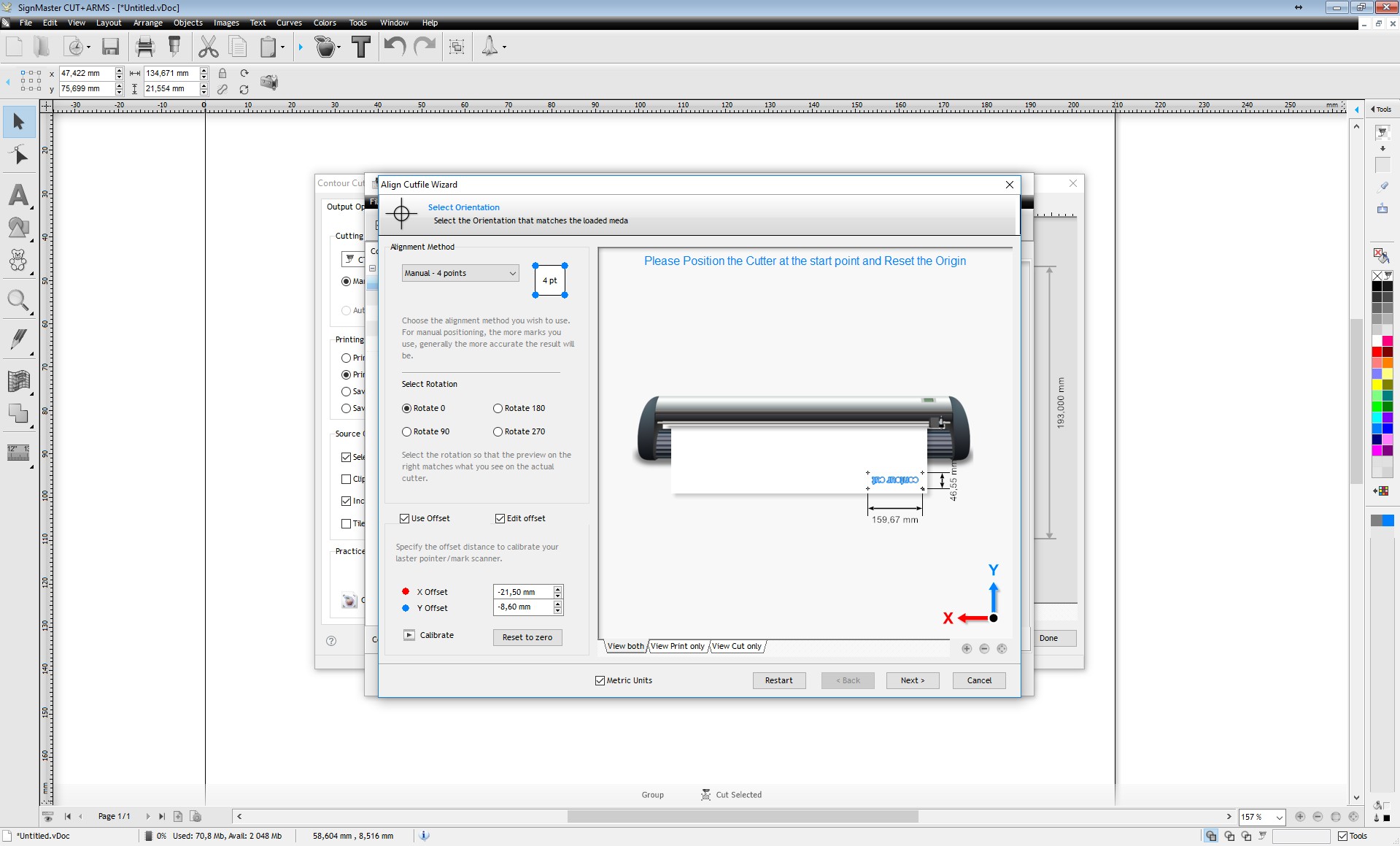Select the Shapes tool

pos(19,228)
